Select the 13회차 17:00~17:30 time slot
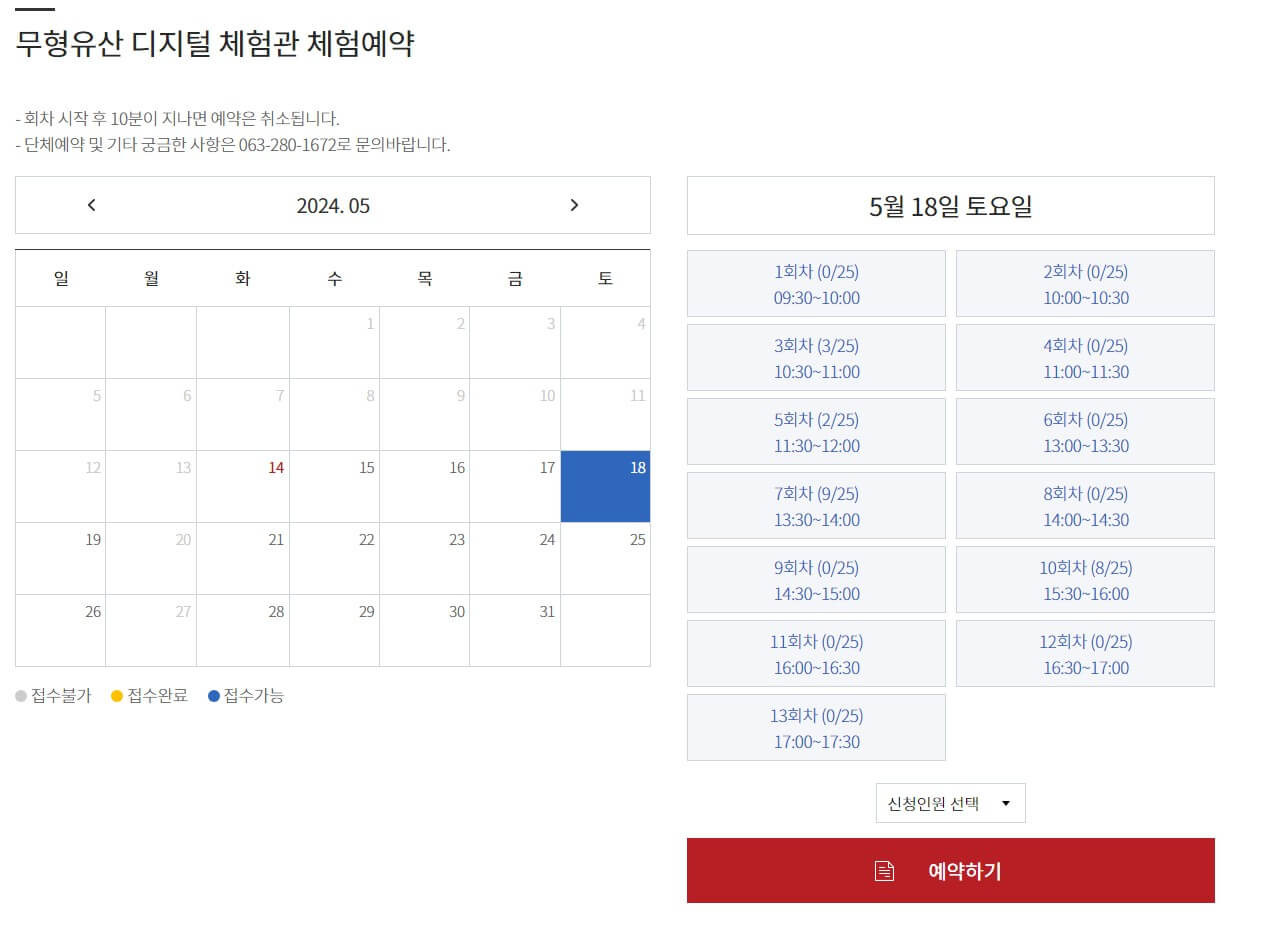The image size is (1272, 947). [x=816, y=727]
